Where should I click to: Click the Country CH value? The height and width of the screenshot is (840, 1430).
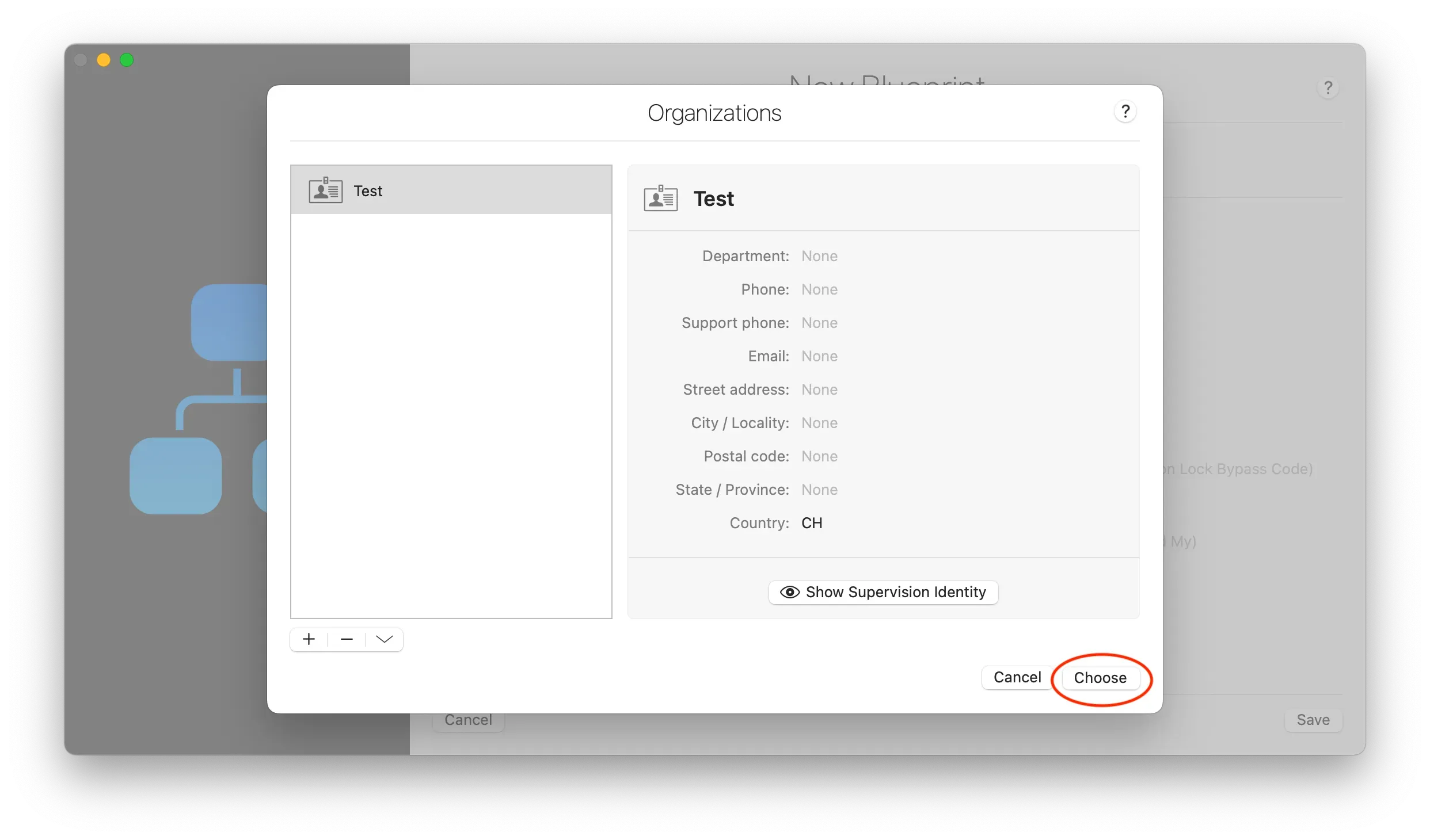click(812, 523)
